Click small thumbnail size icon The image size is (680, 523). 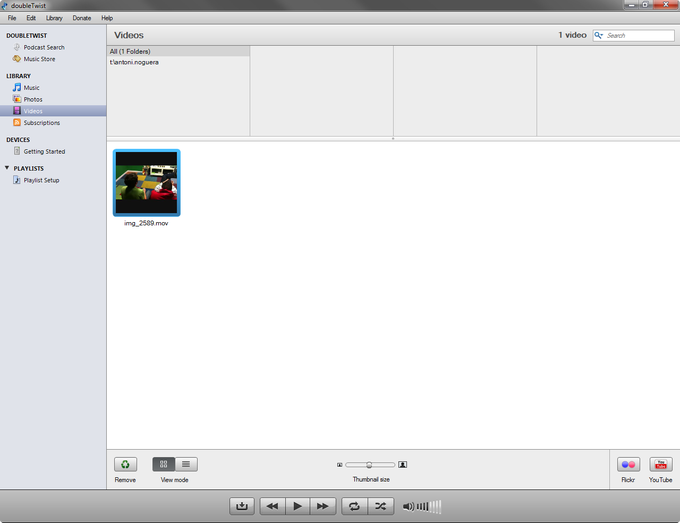tap(340, 465)
